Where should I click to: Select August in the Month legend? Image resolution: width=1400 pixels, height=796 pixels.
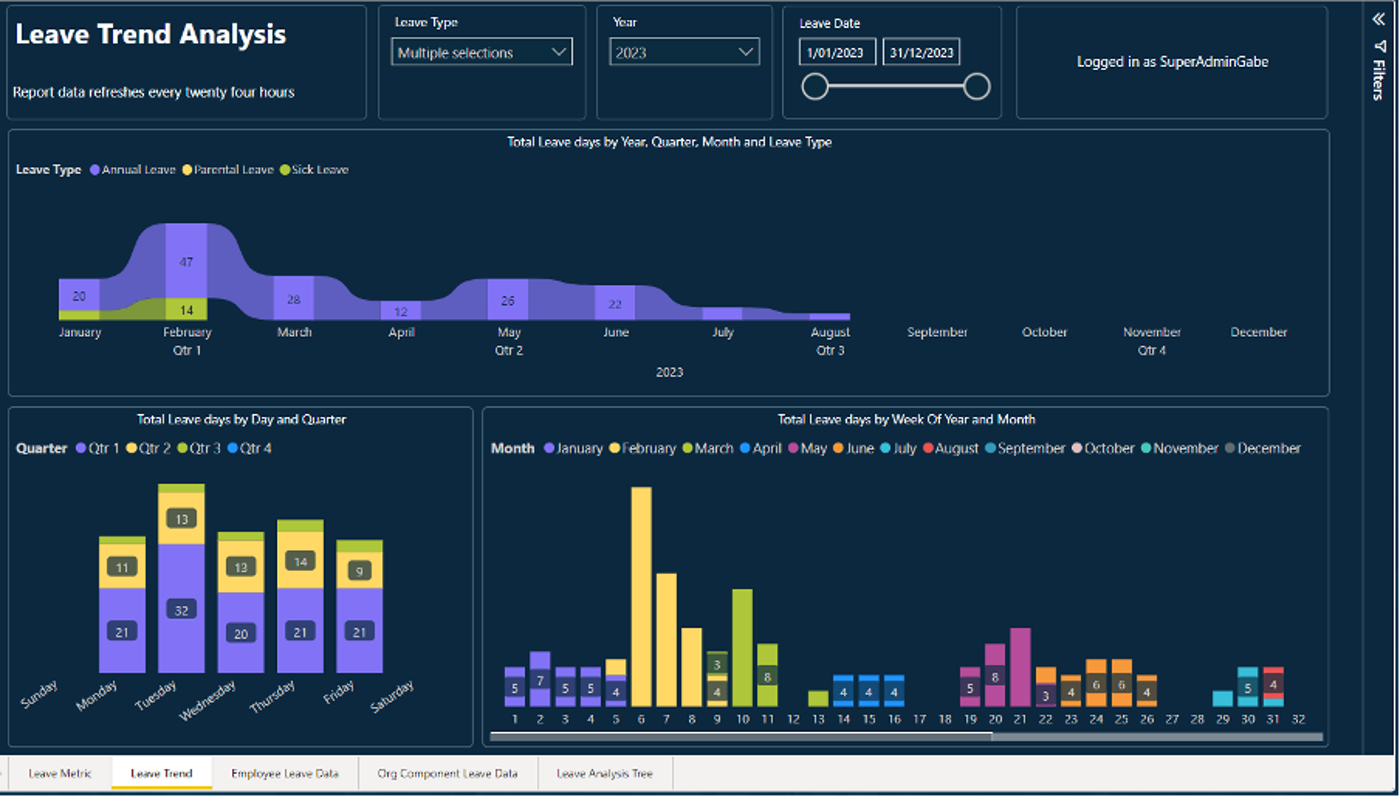pos(928,449)
